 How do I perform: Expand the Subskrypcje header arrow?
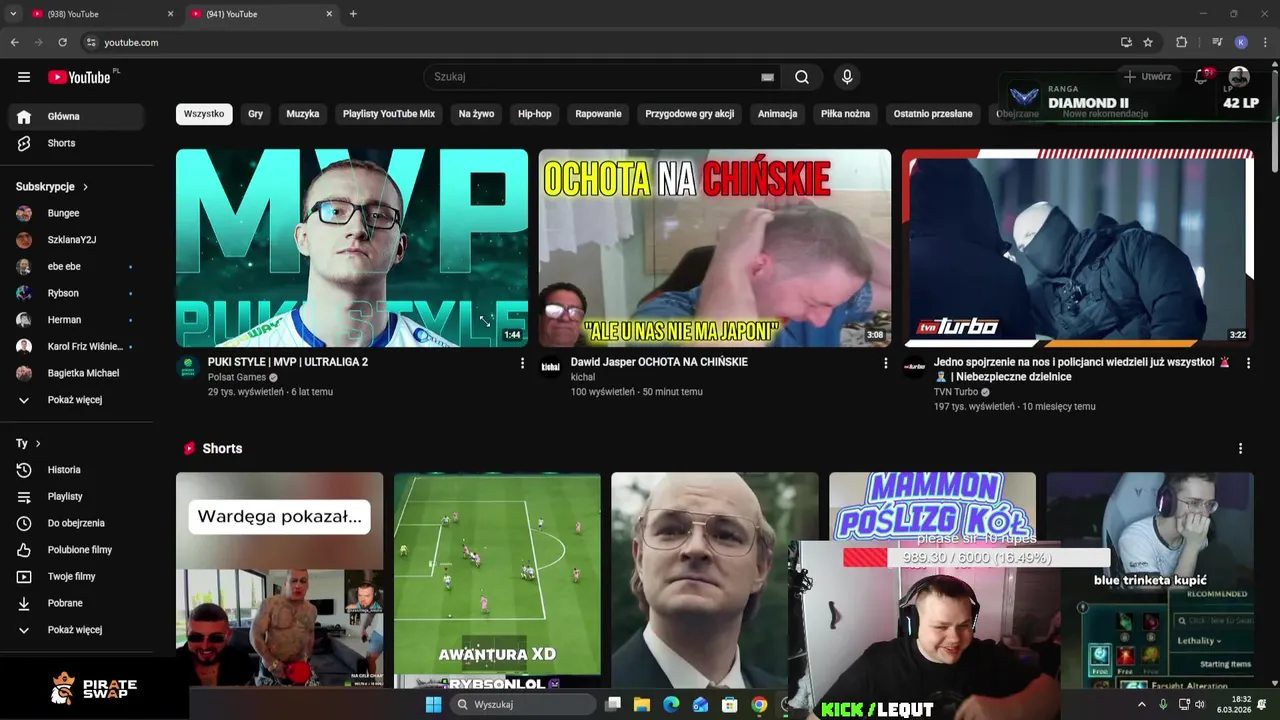pos(85,187)
